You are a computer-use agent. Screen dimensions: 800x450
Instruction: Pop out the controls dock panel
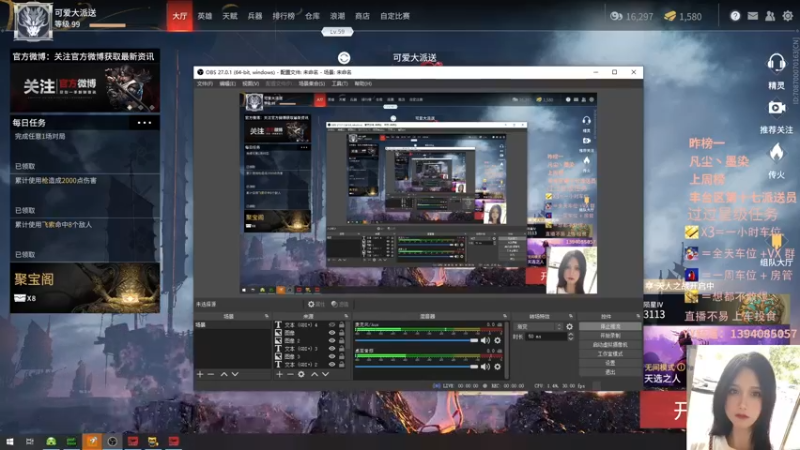point(638,316)
